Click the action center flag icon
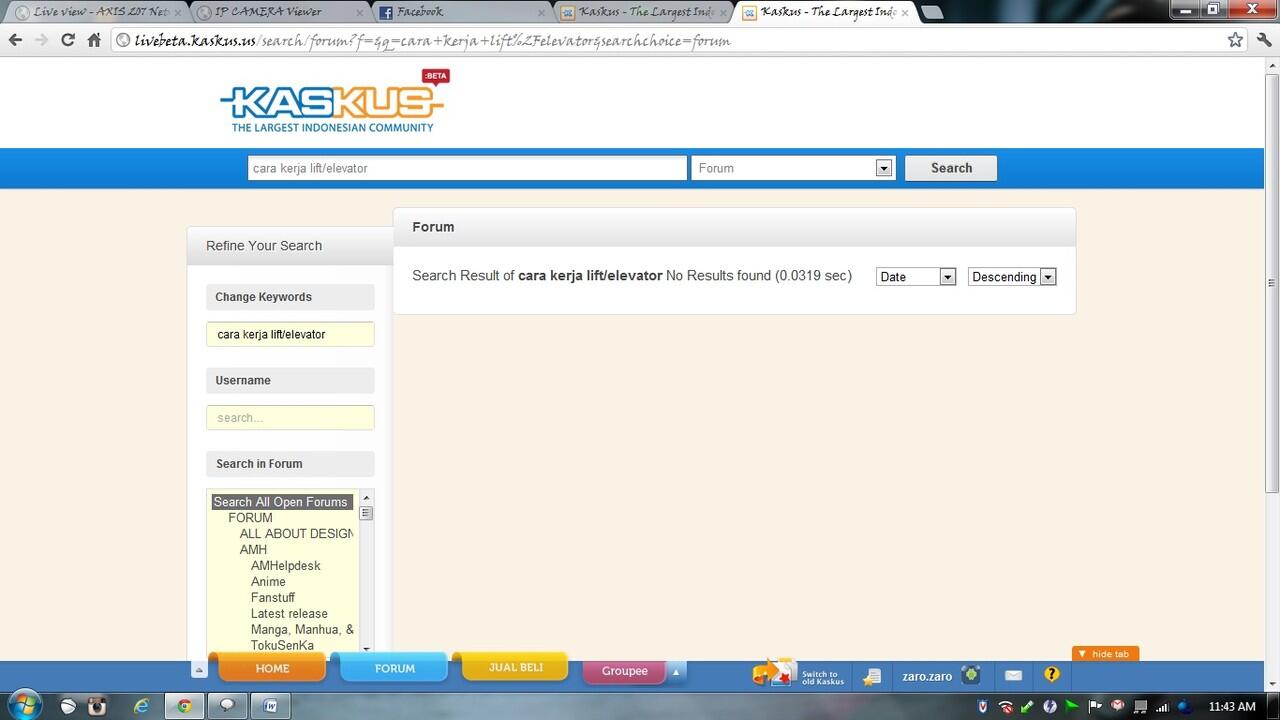1280x720 pixels. click(1095, 707)
